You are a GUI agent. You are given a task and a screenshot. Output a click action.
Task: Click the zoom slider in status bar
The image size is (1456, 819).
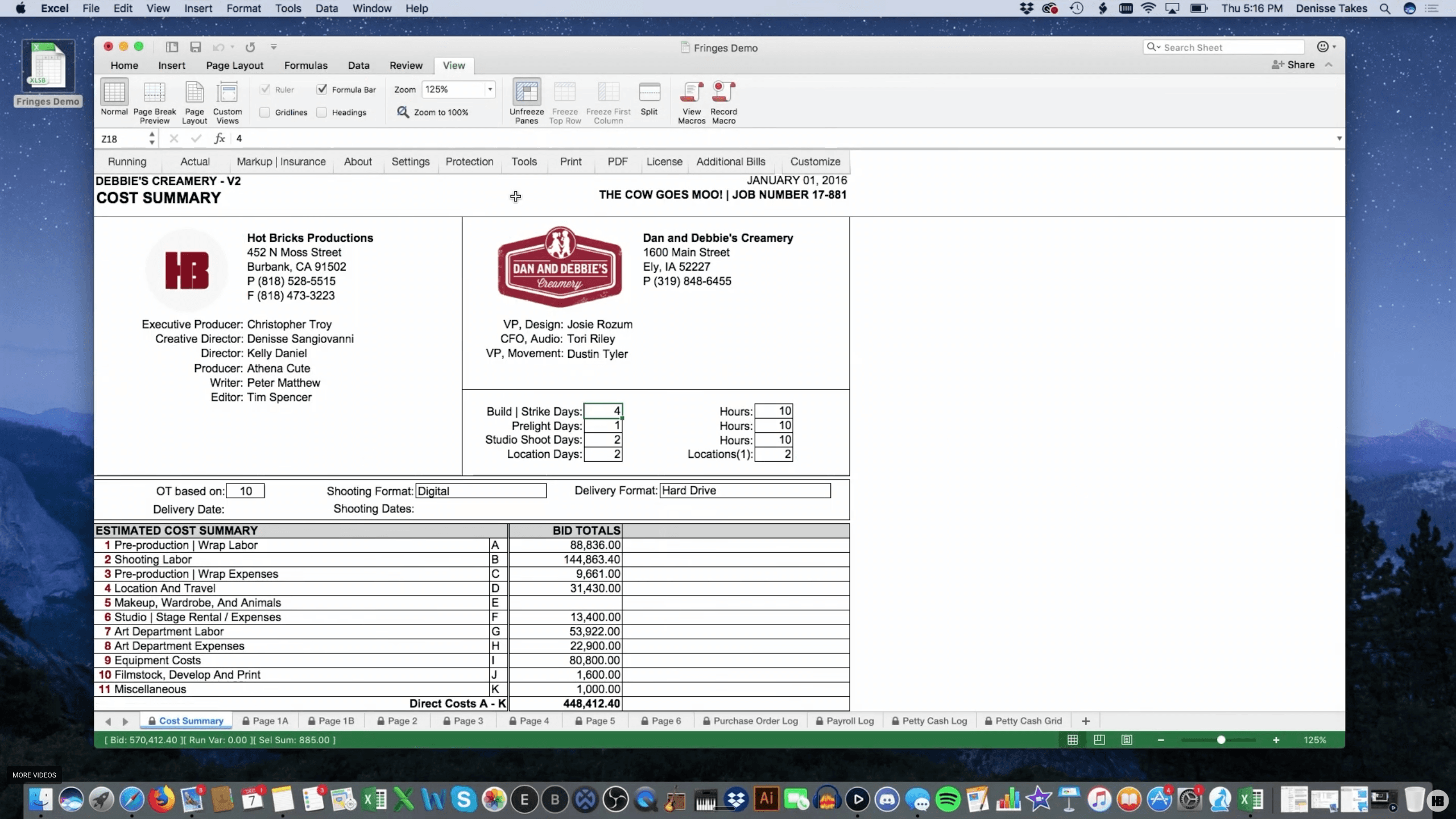1221,740
